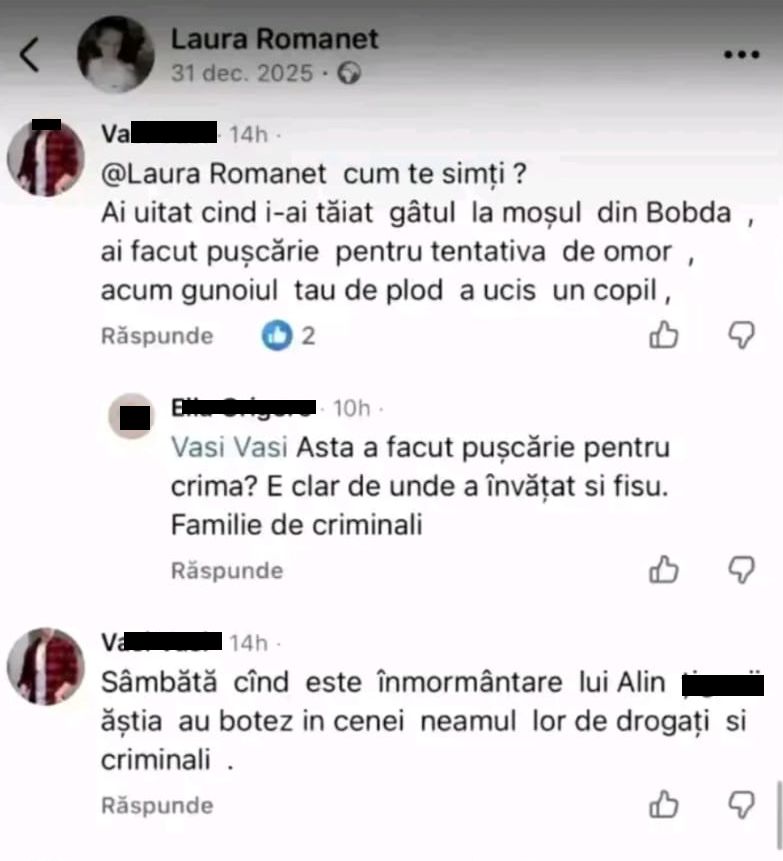783x861 pixels.
Task: Open the Laura Romanet name link
Action: pyautogui.click(x=275, y=39)
